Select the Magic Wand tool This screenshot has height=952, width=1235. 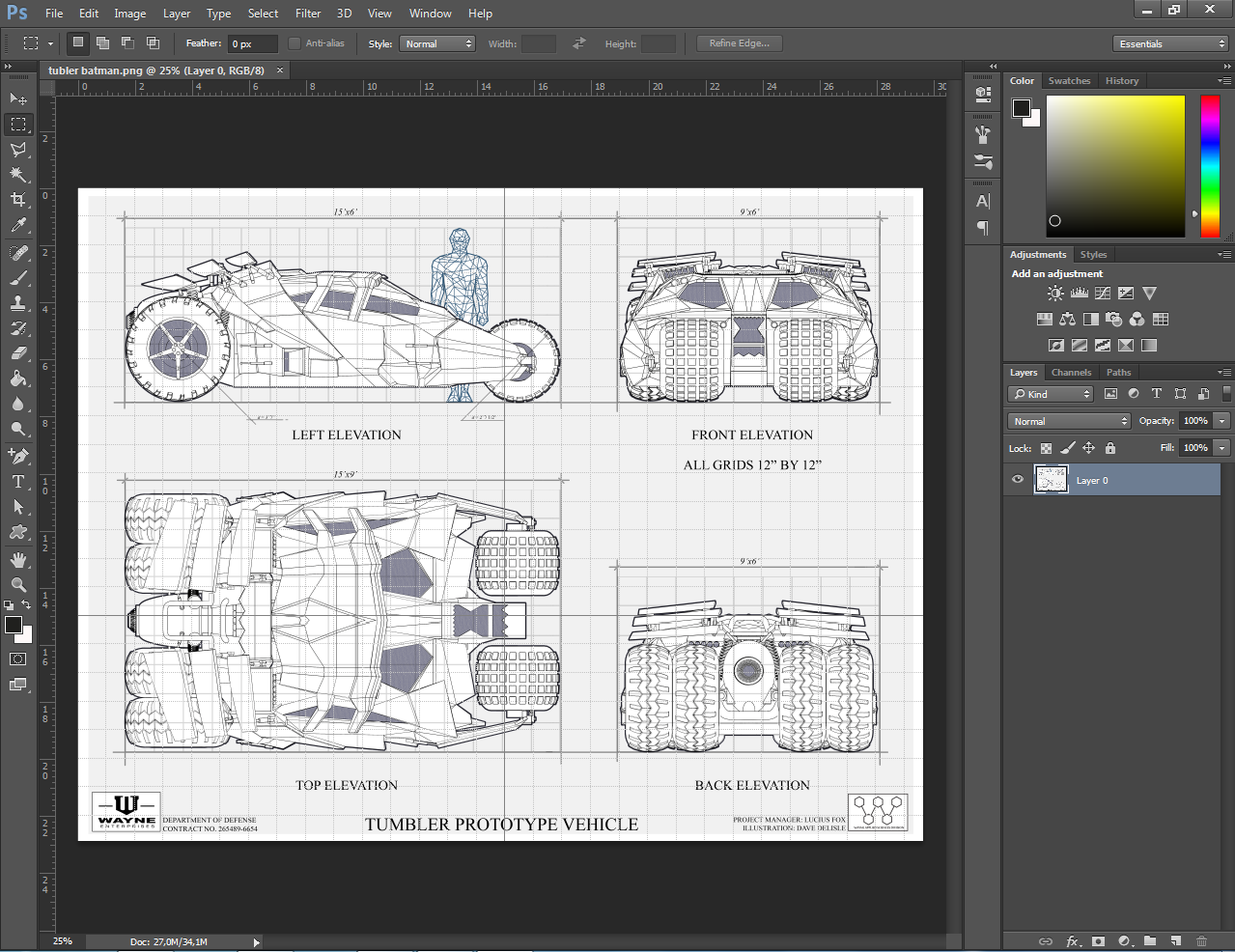pos(17,174)
